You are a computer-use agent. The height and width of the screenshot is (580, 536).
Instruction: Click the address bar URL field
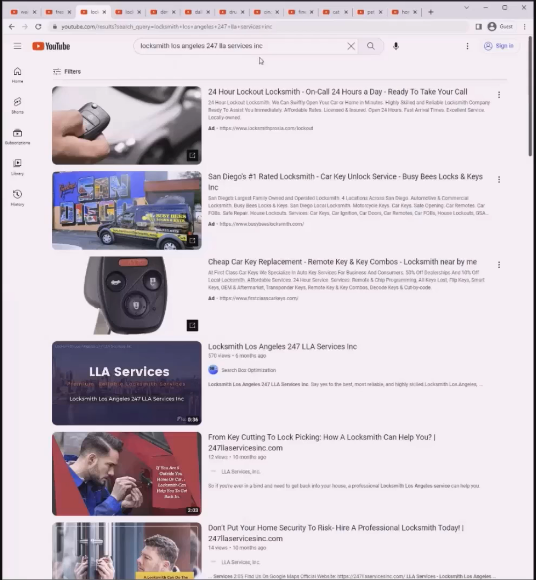coord(259,27)
